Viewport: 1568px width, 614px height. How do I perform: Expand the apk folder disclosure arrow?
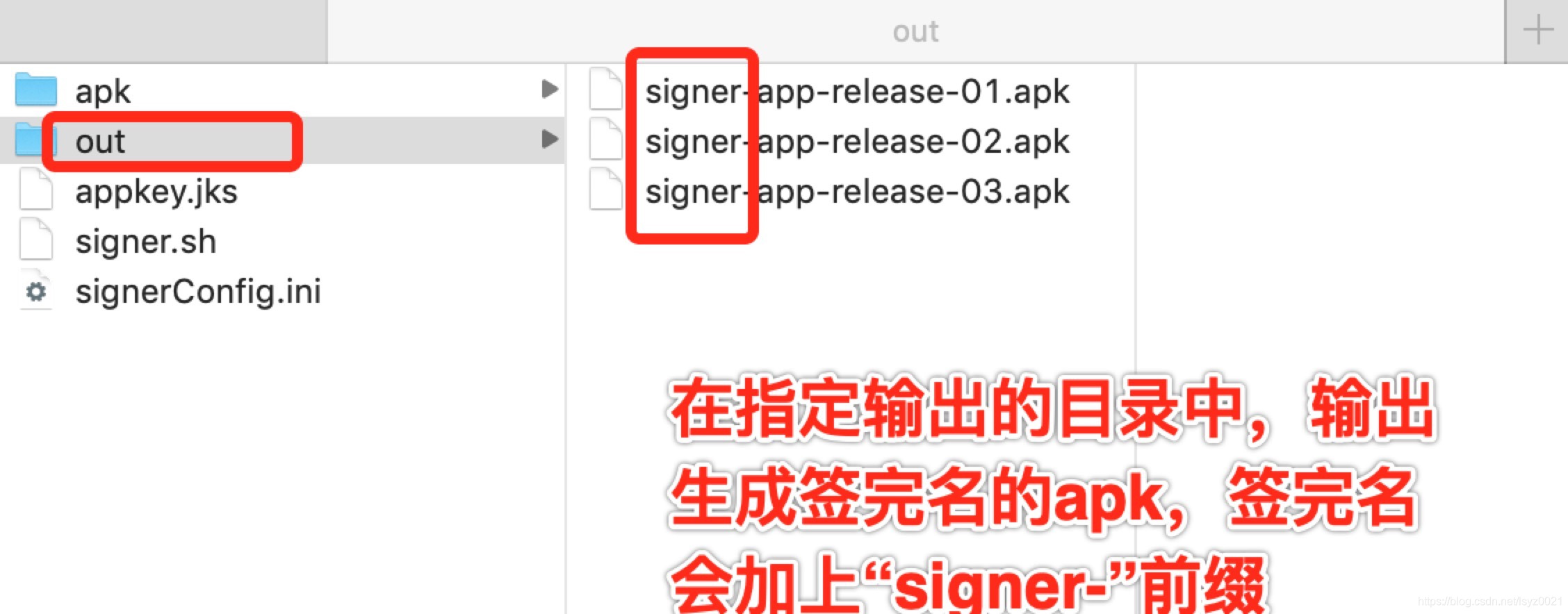click(x=550, y=89)
